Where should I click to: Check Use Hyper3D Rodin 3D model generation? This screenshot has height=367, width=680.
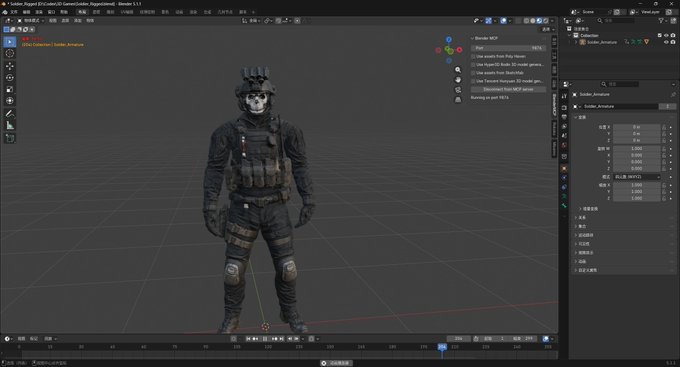[x=473, y=65]
